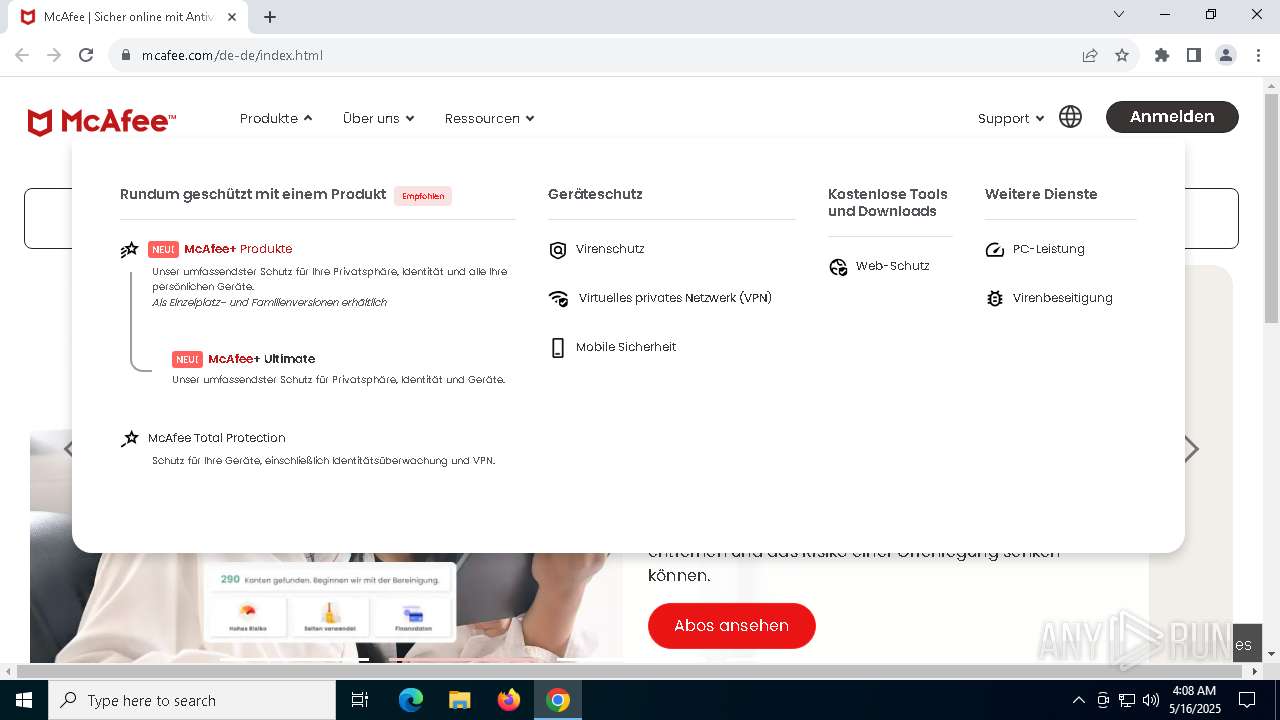The height and width of the screenshot is (720, 1280).
Task: Click the Virenbeseitigung bug icon
Action: click(995, 298)
